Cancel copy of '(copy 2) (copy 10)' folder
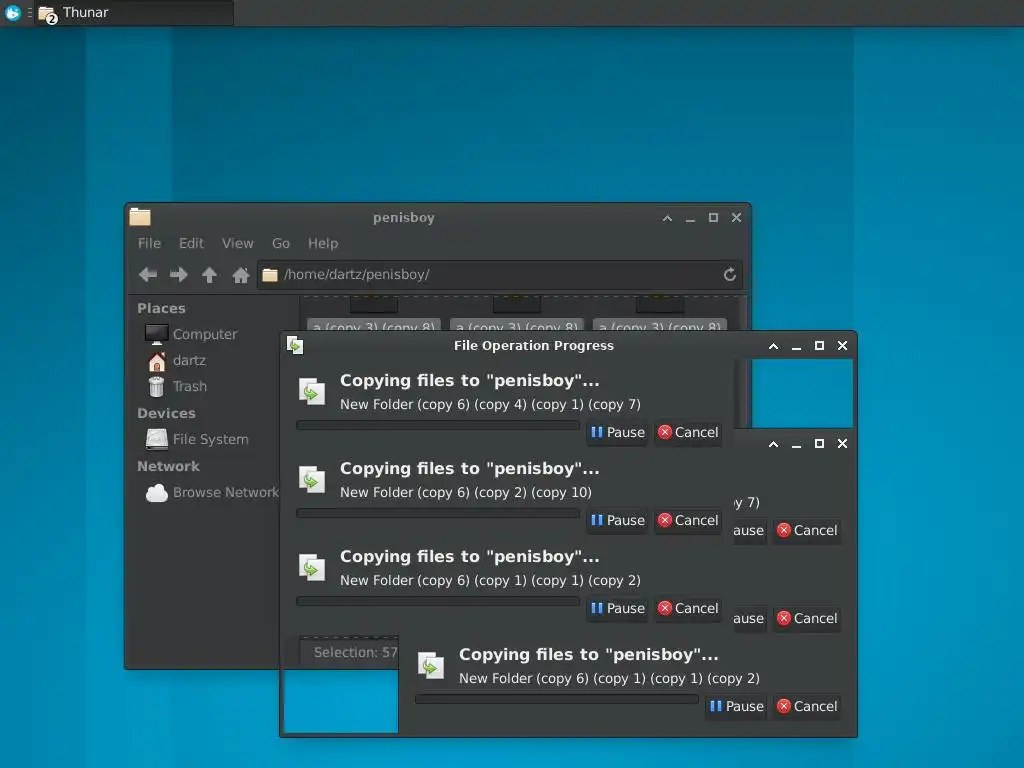 (x=688, y=520)
